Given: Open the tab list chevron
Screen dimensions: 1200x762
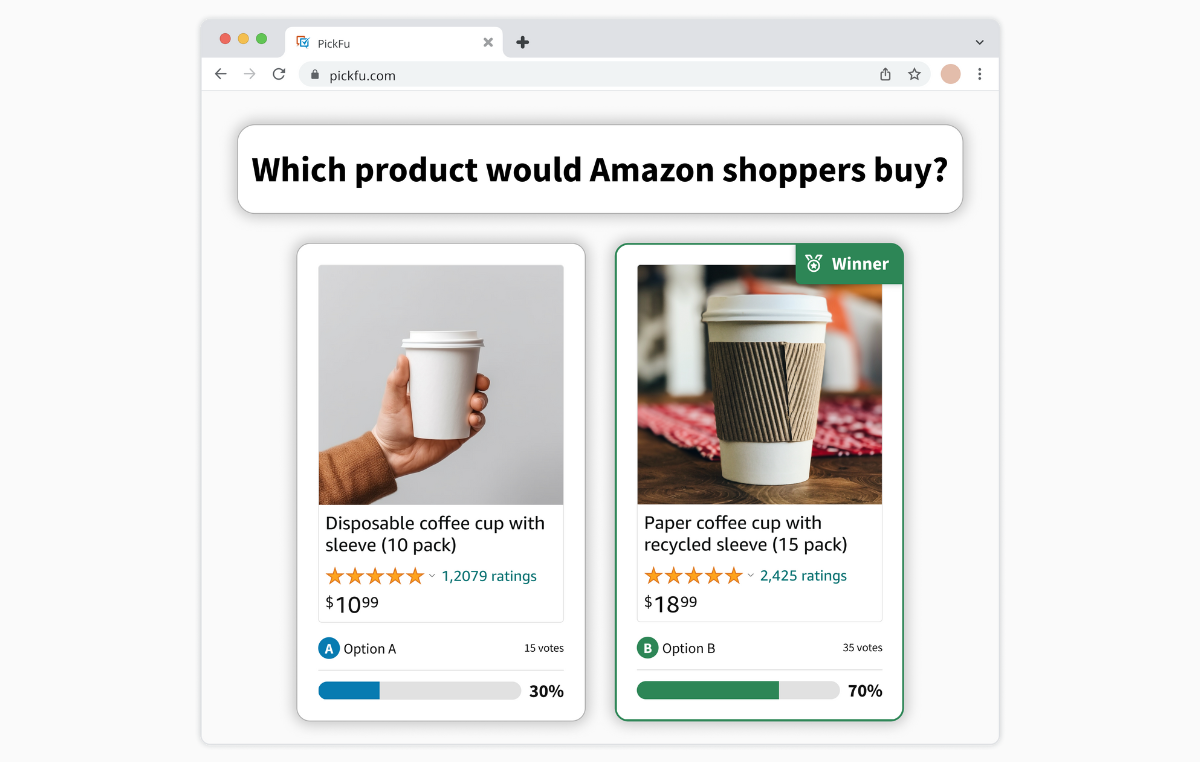Looking at the screenshot, I should tap(980, 42).
